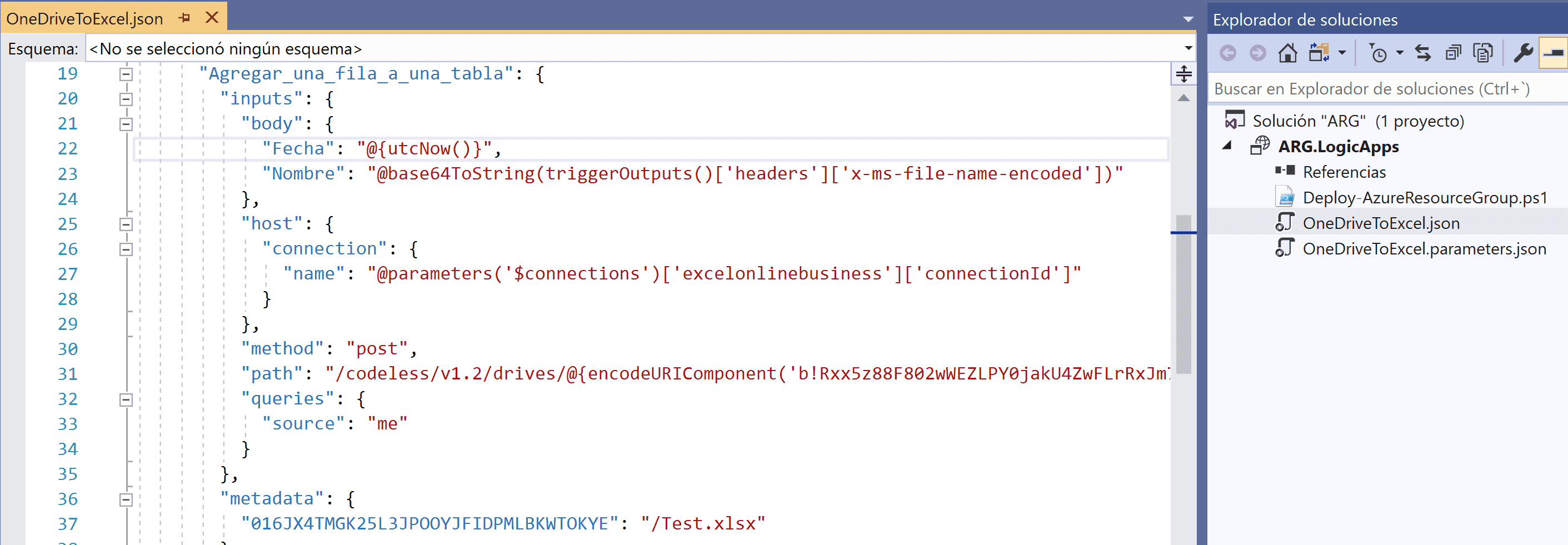Select the ARG.LogicApps project
The height and width of the screenshot is (545, 1568).
(x=1338, y=147)
